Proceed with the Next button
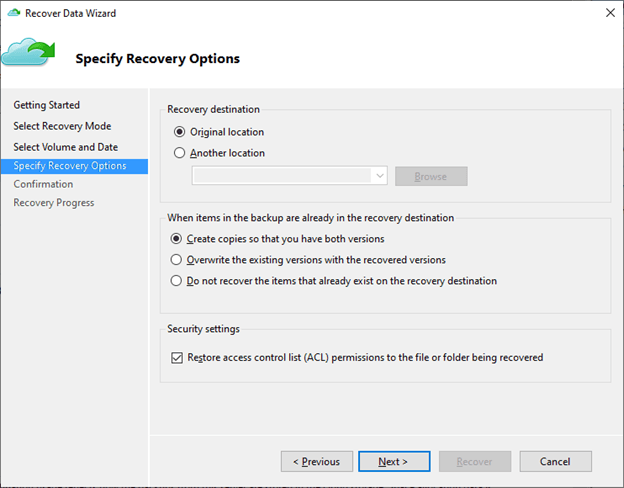This screenshot has height=488, width=624. pos(392,461)
